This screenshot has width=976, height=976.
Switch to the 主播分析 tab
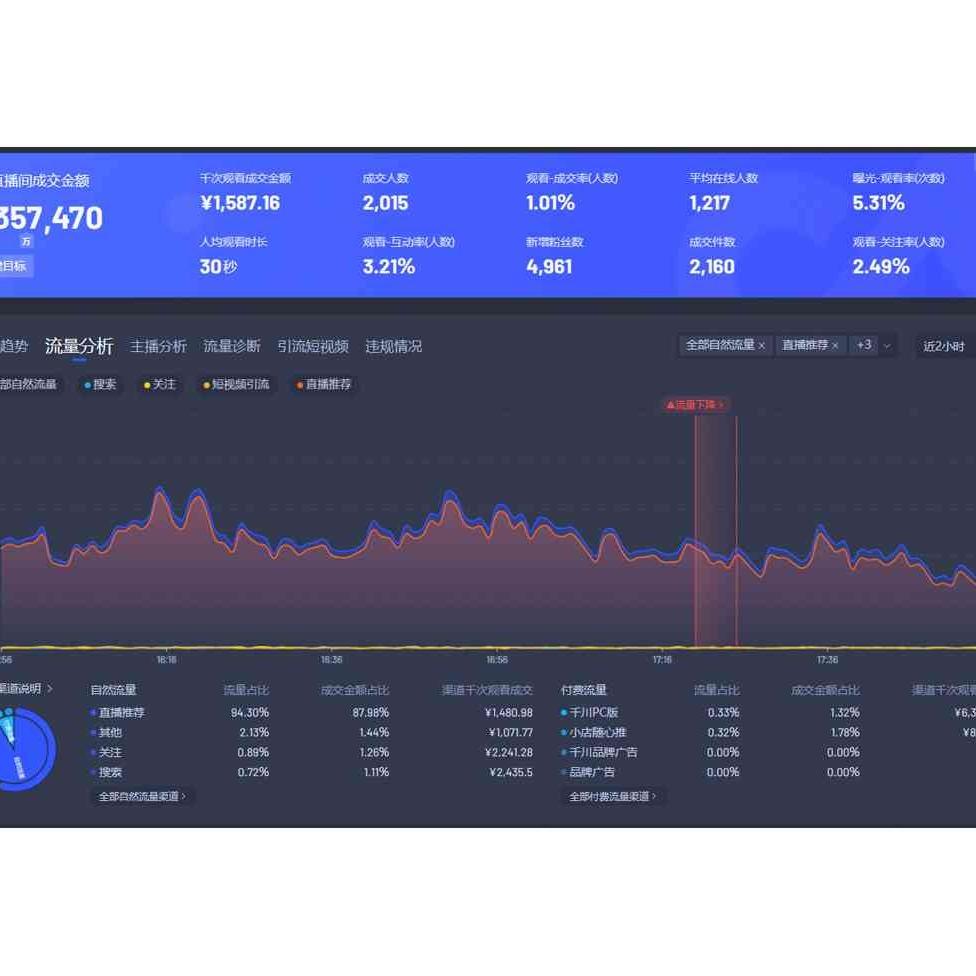coord(158,346)
